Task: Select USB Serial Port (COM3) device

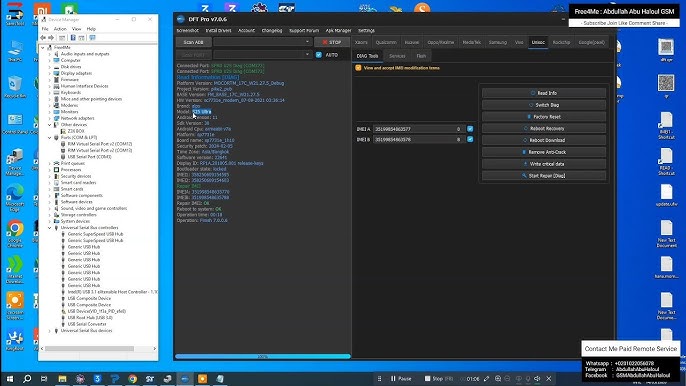Action: 89,157
